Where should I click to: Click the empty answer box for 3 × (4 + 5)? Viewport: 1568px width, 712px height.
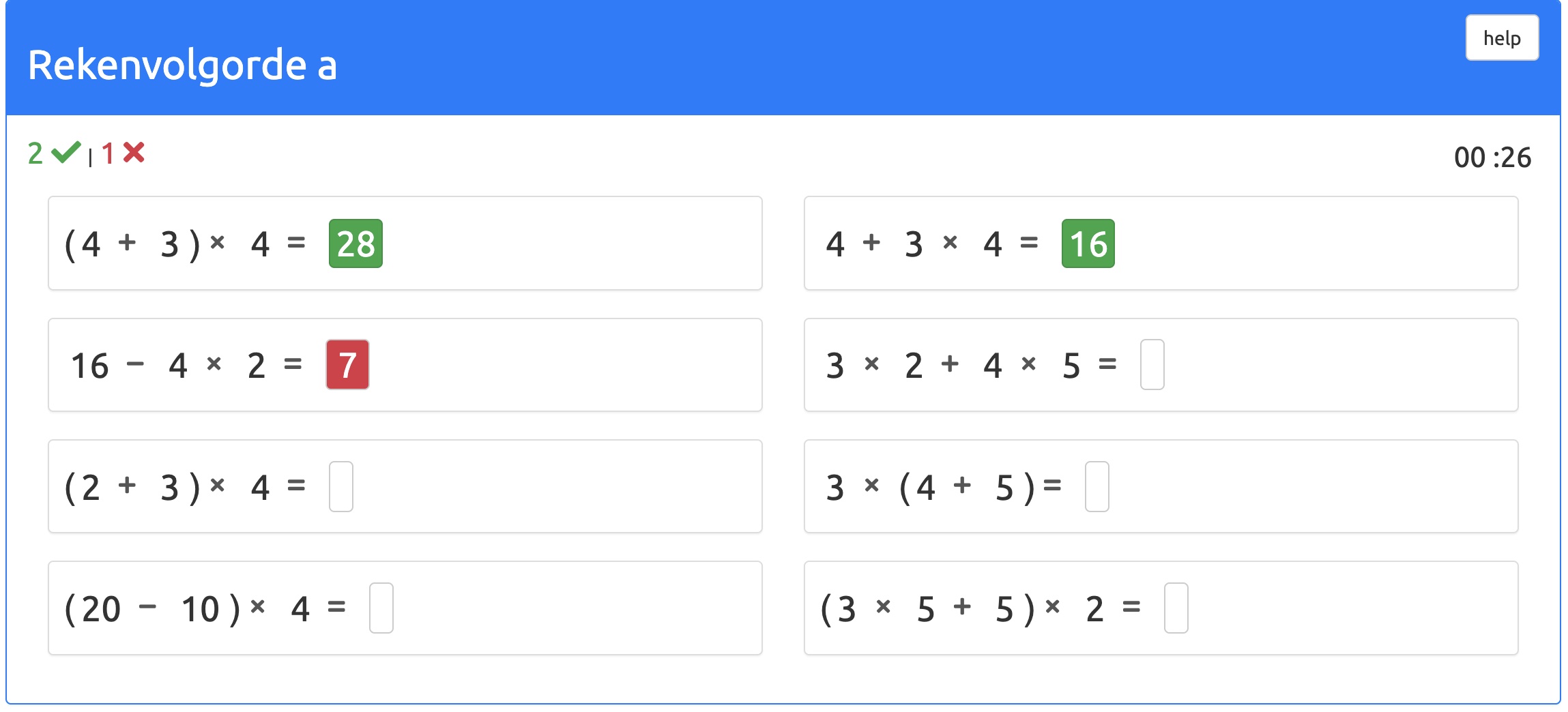(x=1097, y=486)
